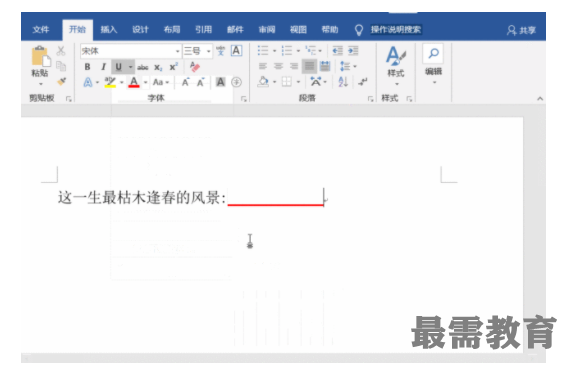
Task: Justify the paragraph text
Action: 309,66
